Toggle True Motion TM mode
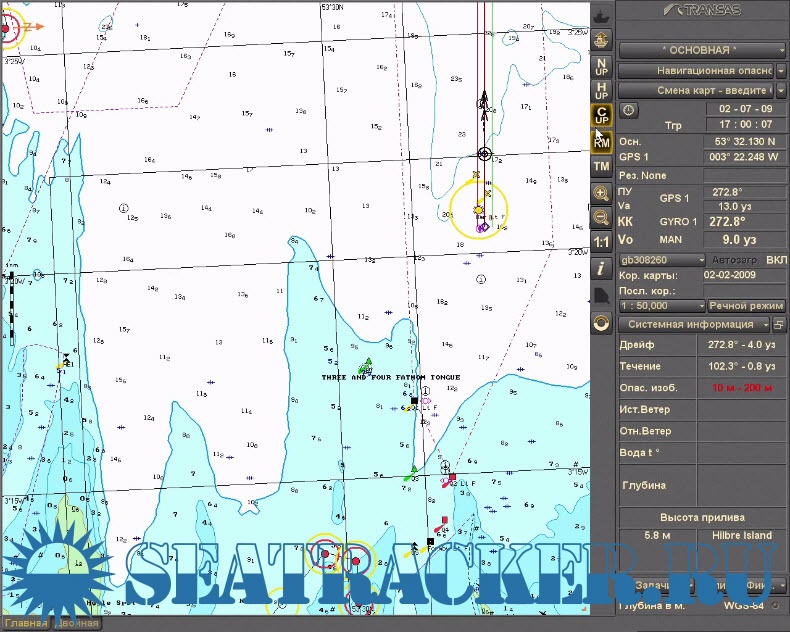Screen dimensions: 790x632 pyautogui.click(x=601, y=167)
